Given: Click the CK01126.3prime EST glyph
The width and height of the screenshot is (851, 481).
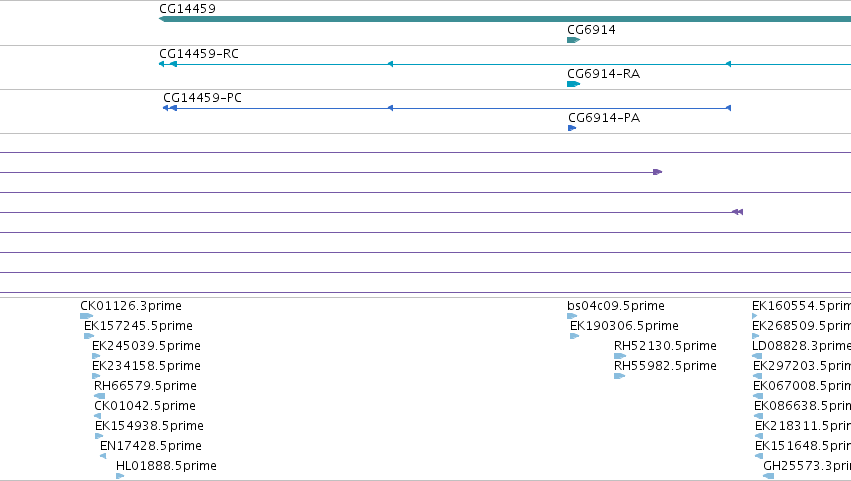Looking at the screenshot, I should pos(86,316).
